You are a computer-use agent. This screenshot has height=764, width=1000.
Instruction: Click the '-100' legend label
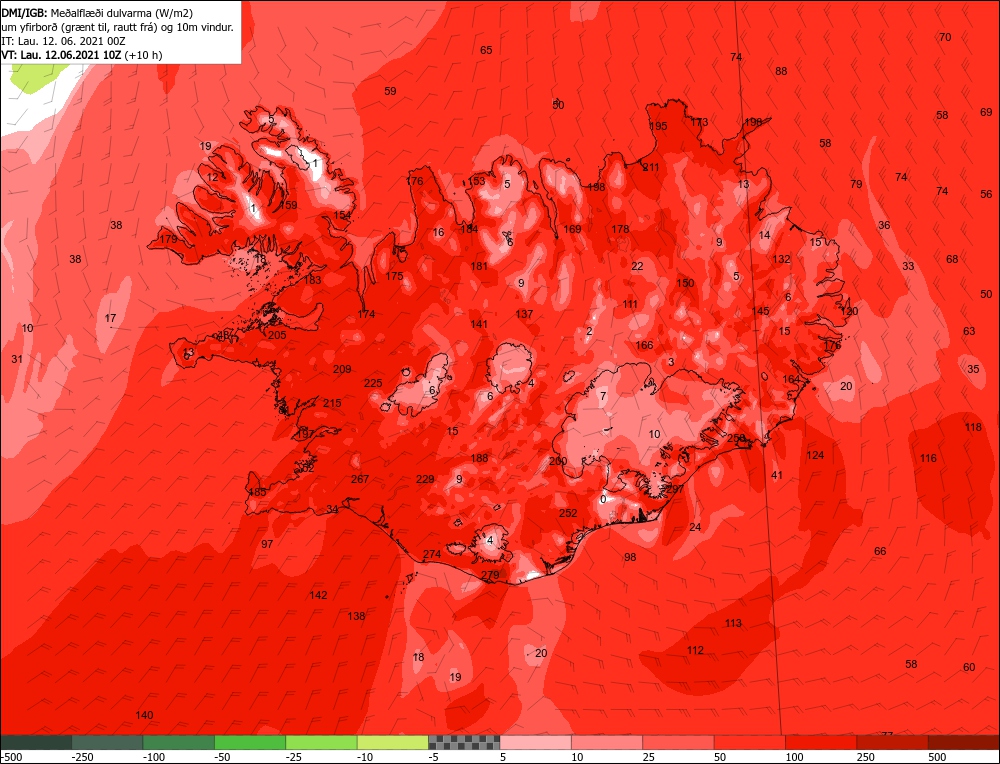(x=154, y=757)
